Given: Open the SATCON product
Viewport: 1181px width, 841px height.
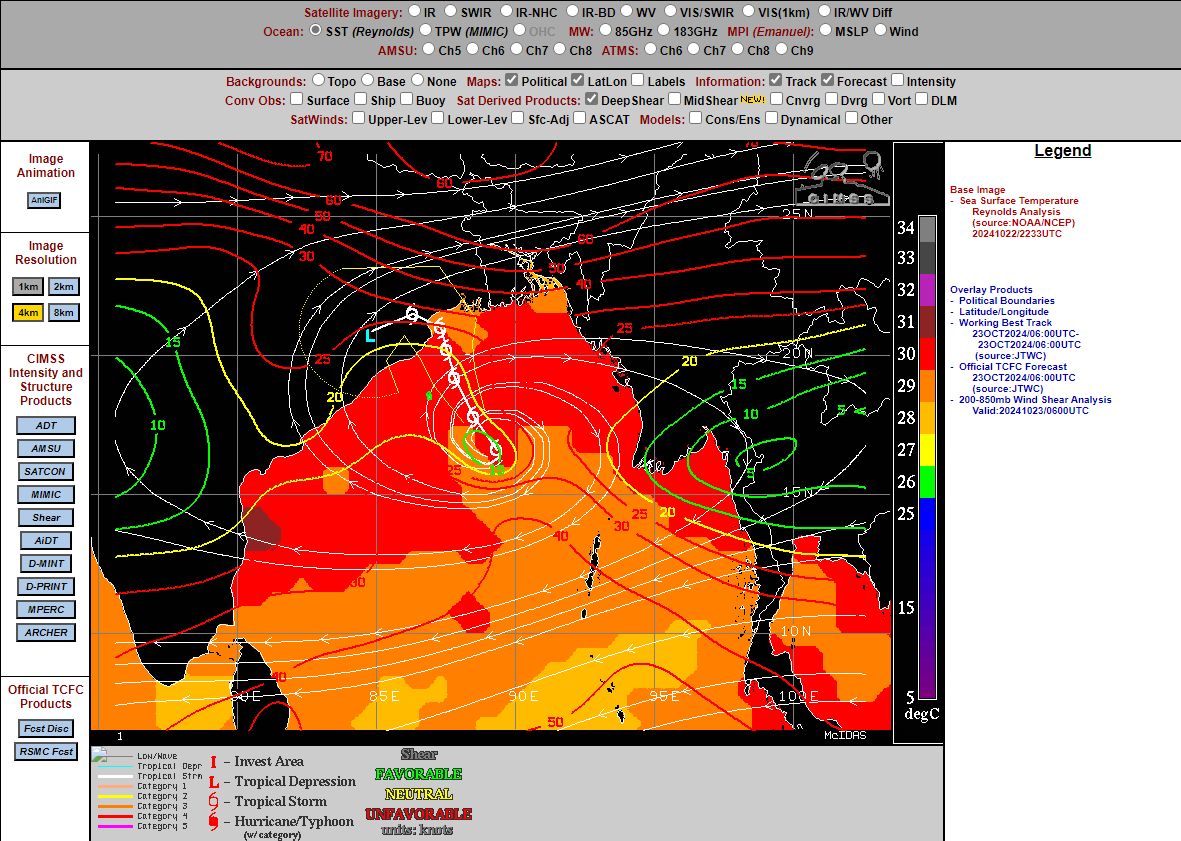Looking at the screenshot, I should (45, 471).
